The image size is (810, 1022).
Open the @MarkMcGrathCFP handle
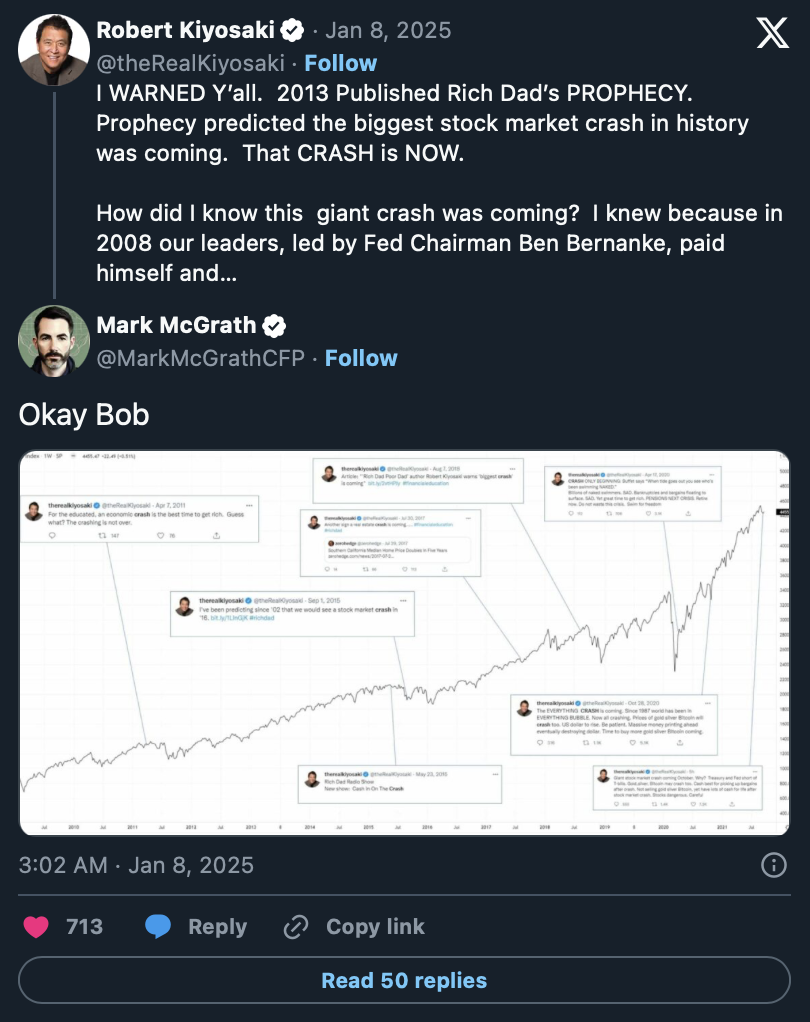[x=201, y=358]
